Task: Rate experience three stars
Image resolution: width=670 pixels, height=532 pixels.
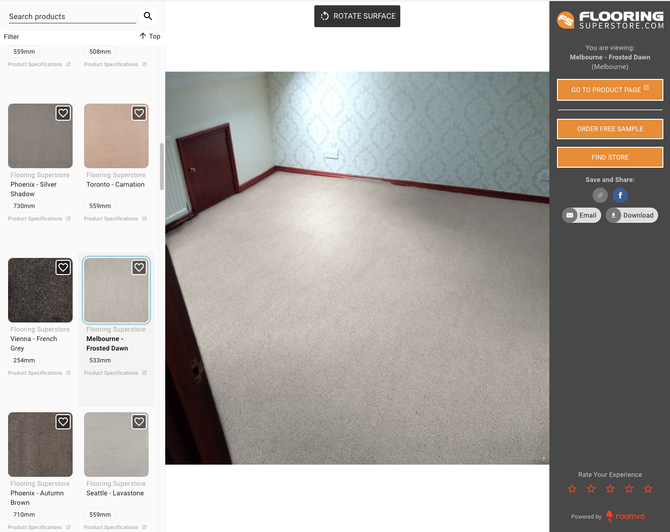Action: click(610, 488)
